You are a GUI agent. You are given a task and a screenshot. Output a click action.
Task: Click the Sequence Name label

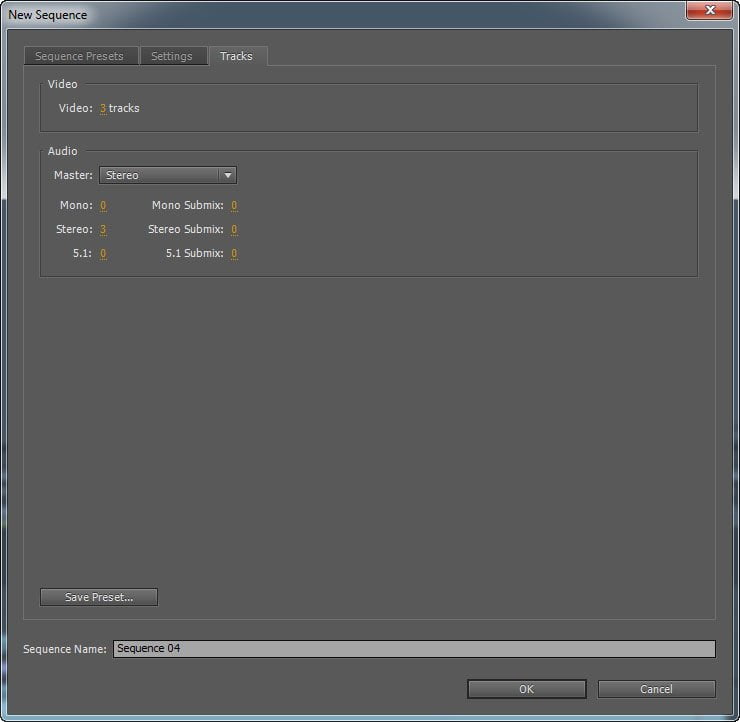click(x=65, y=649)
